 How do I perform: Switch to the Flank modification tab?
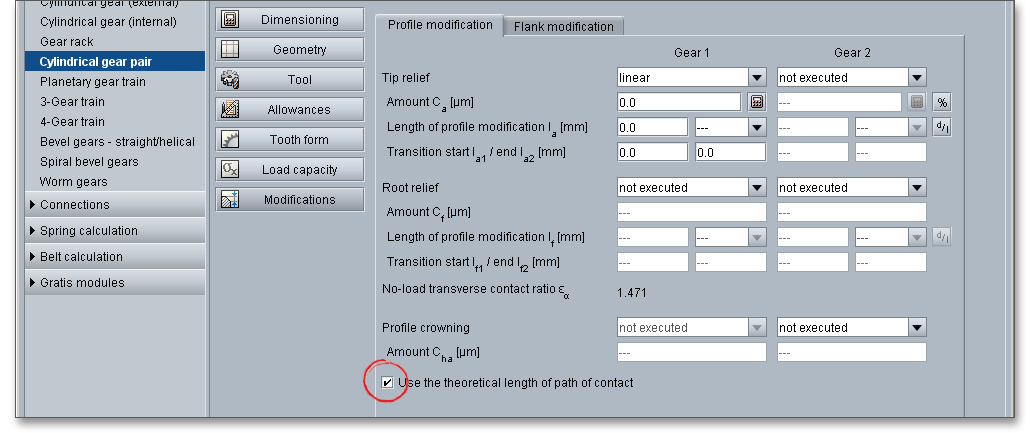coord(564,27)
